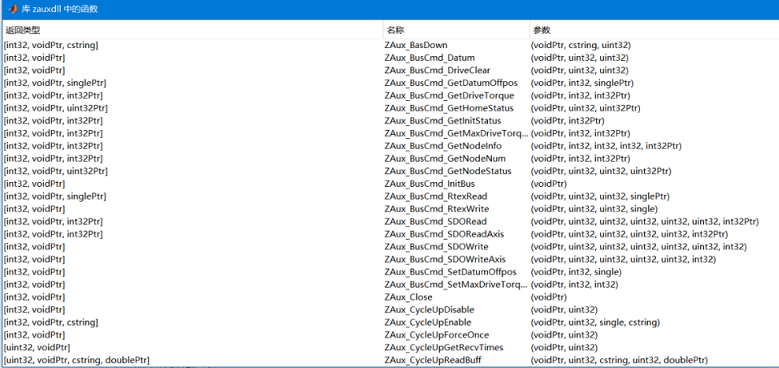The height and width of the screenshot is (368, 779).
Task: Select the ZAux_CycleUpForceOnce function name
Action: coord(437,335)
